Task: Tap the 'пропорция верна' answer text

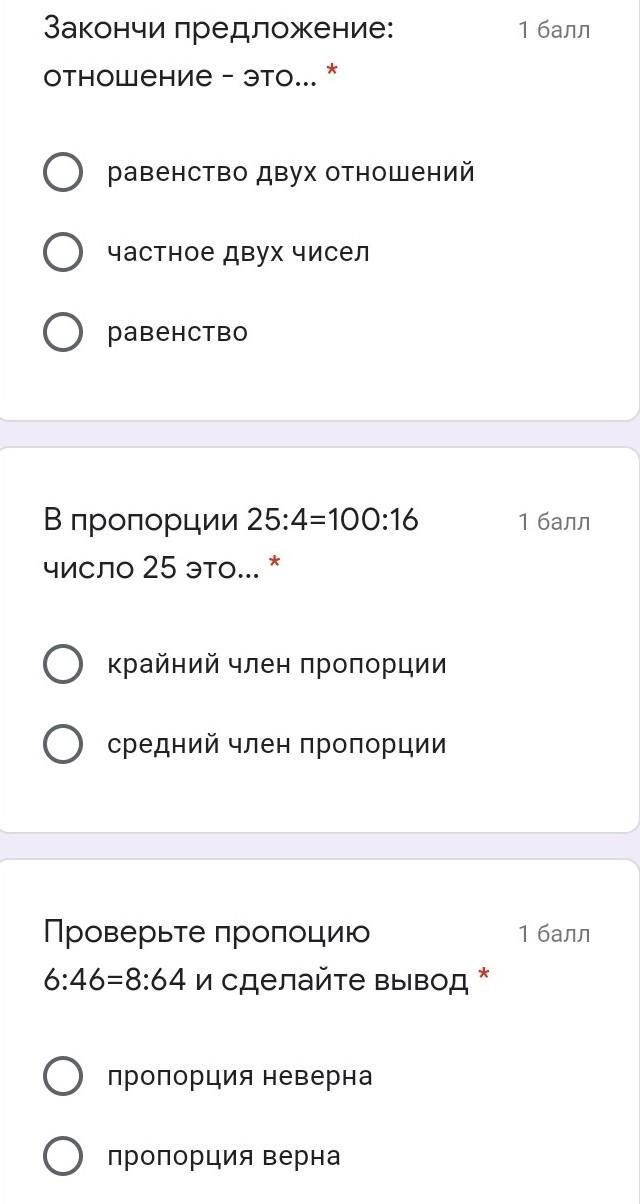Action: [224, 1156]
